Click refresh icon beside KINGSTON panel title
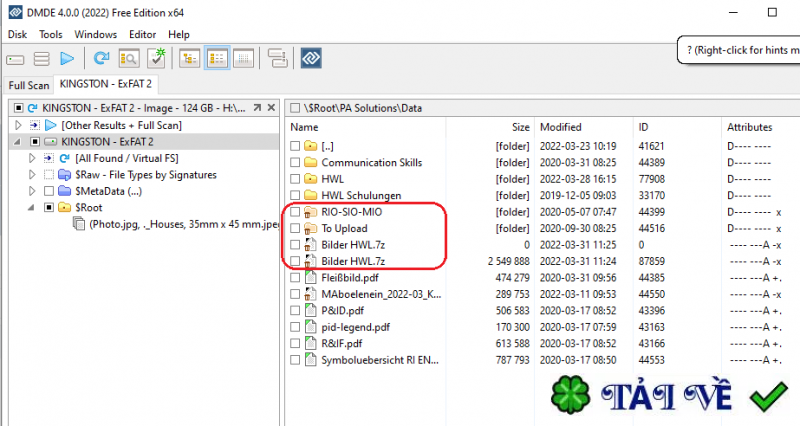 pos(33,108)
